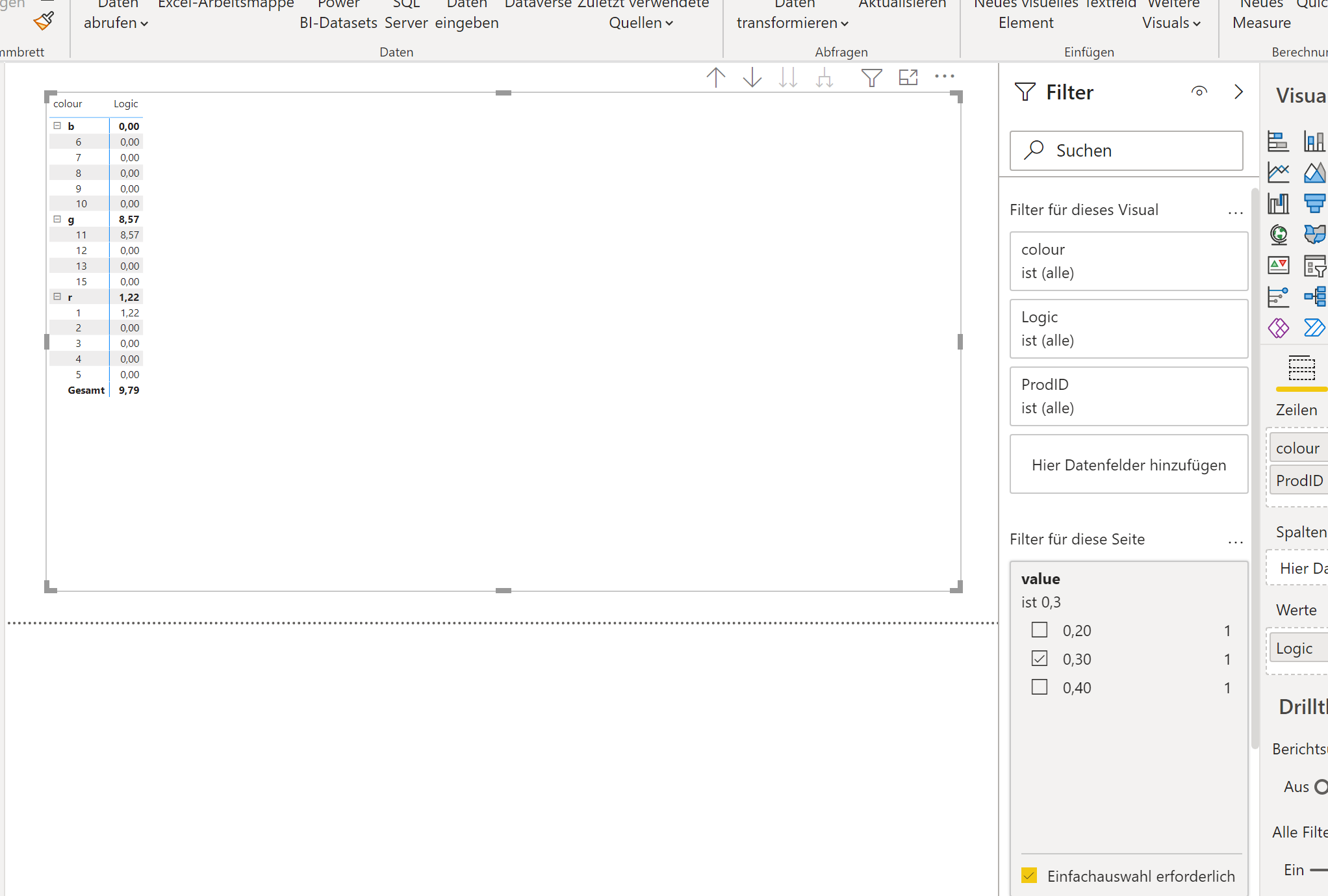Open the ProdID ist (alle) filter card
Viewport: 1328px width, 896px height.
[x=1129, y=396]
